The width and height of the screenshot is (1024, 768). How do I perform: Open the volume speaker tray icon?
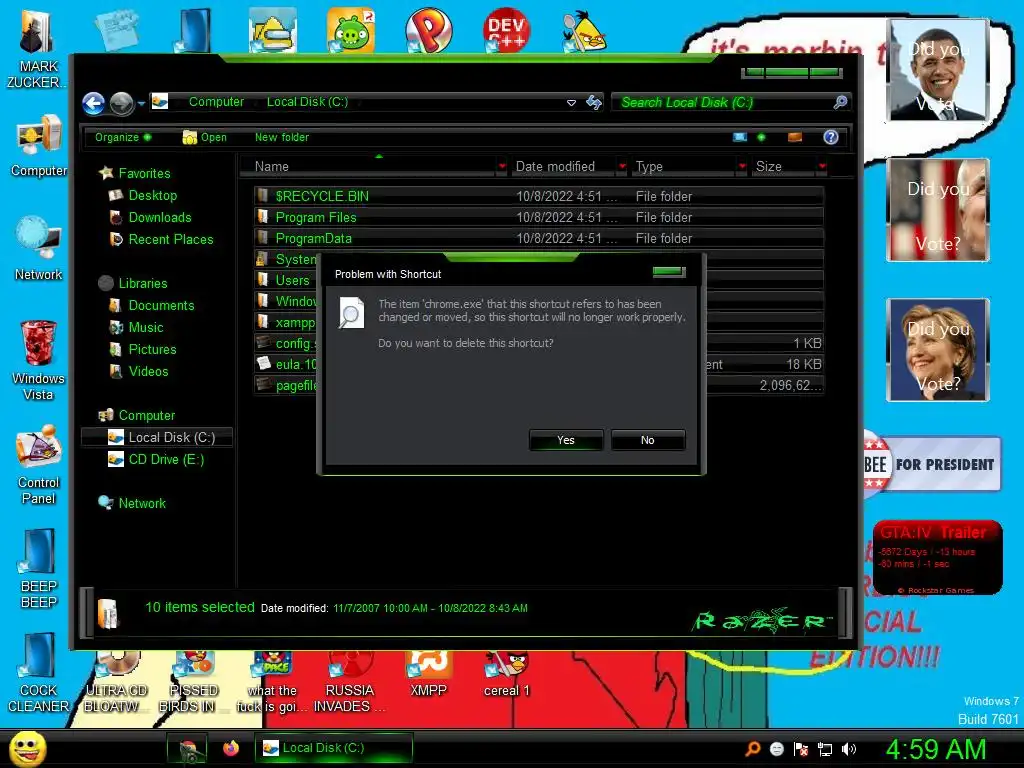(849, 749)
